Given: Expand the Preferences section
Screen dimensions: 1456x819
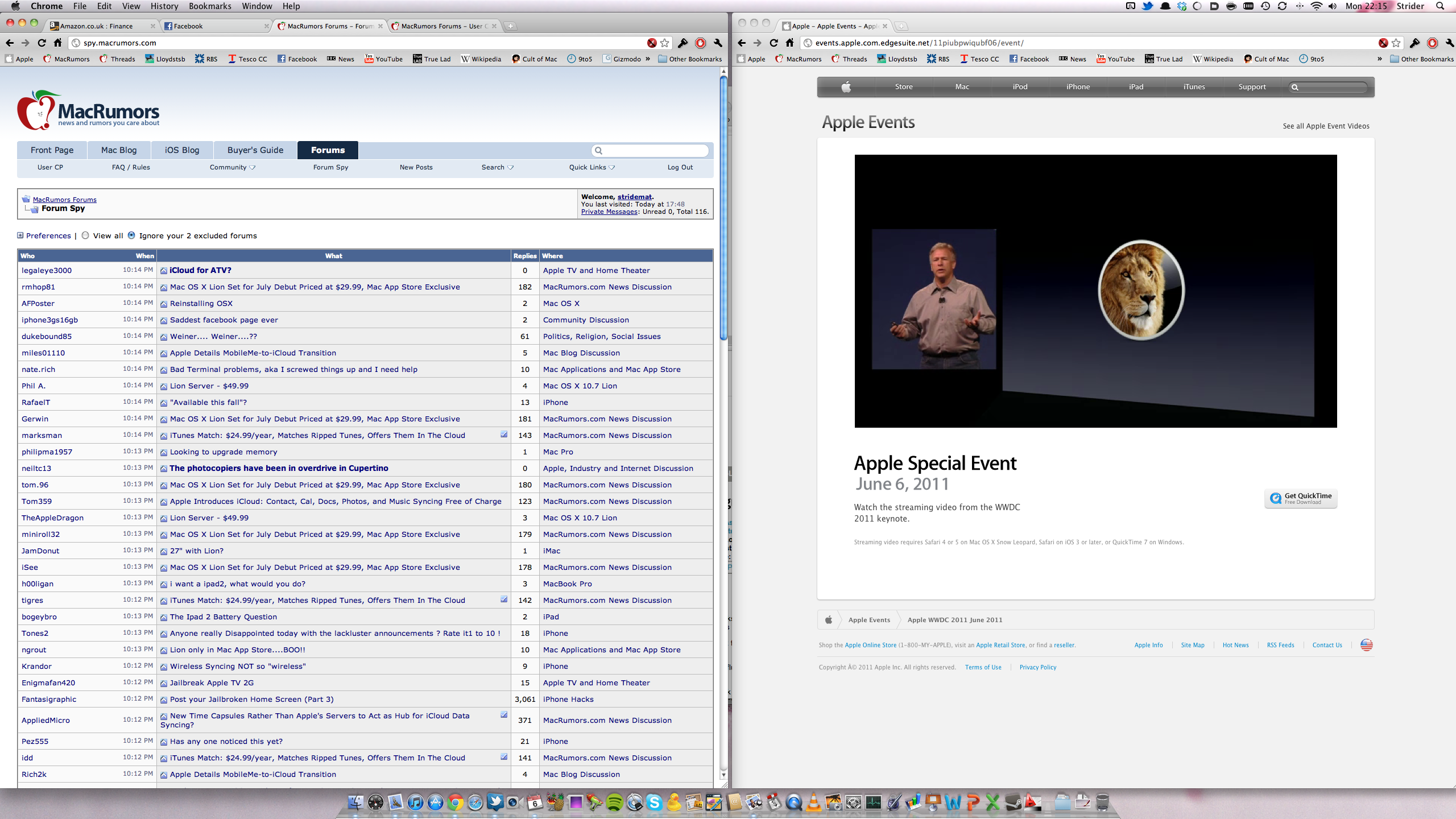Looking at the screenshot, I should coord(20,235).
